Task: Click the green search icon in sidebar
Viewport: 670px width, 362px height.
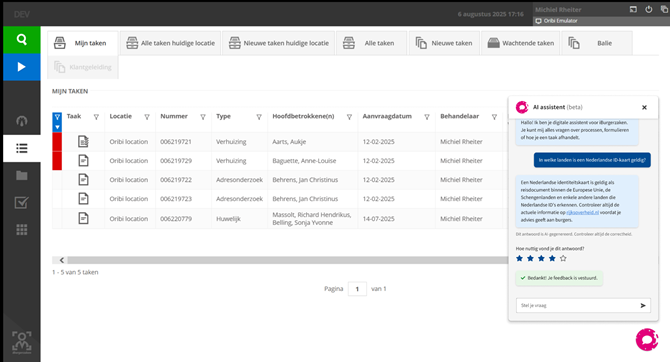Action: tap(21, 40)
